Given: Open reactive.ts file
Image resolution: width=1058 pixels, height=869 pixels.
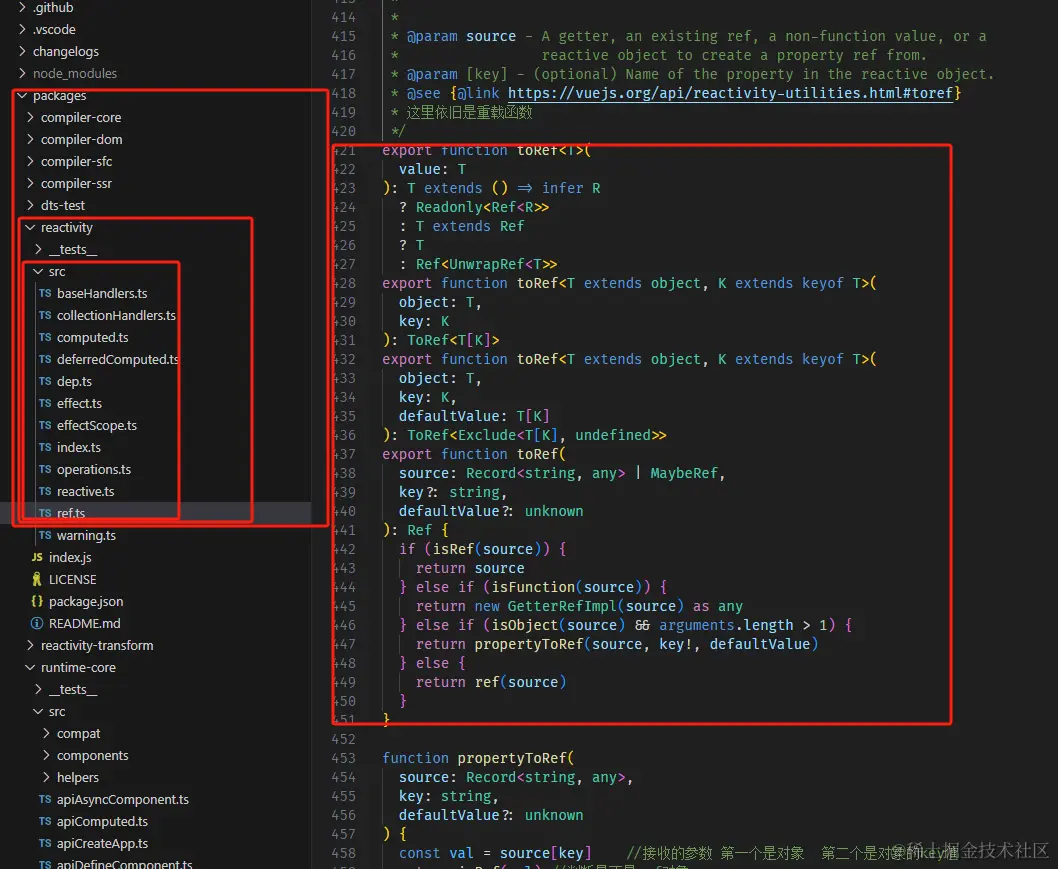Looking at the screenshot, I should [x=85, y=491].
